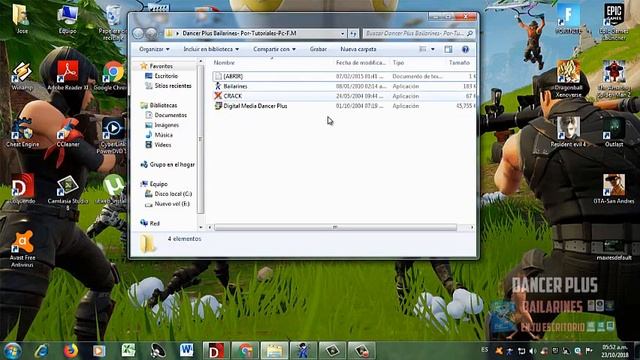Open the Equipo desktop icon

(x=68, y=19)
